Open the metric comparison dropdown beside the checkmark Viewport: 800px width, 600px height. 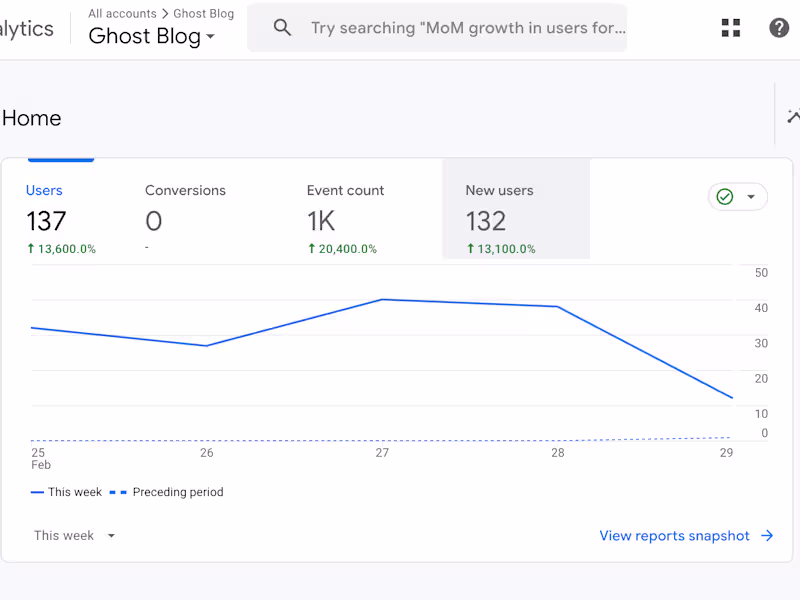(x=752, y=197)
